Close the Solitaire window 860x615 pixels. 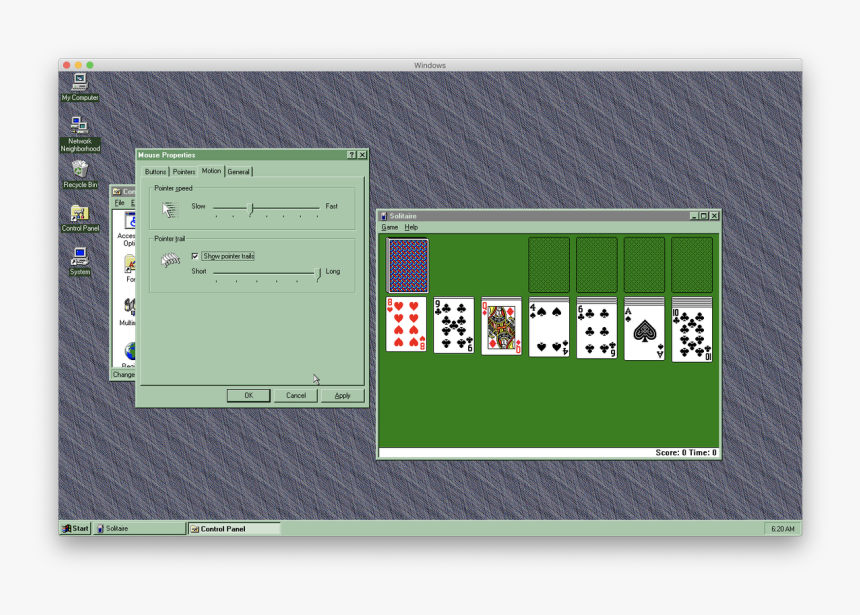[x=714, y=216]
